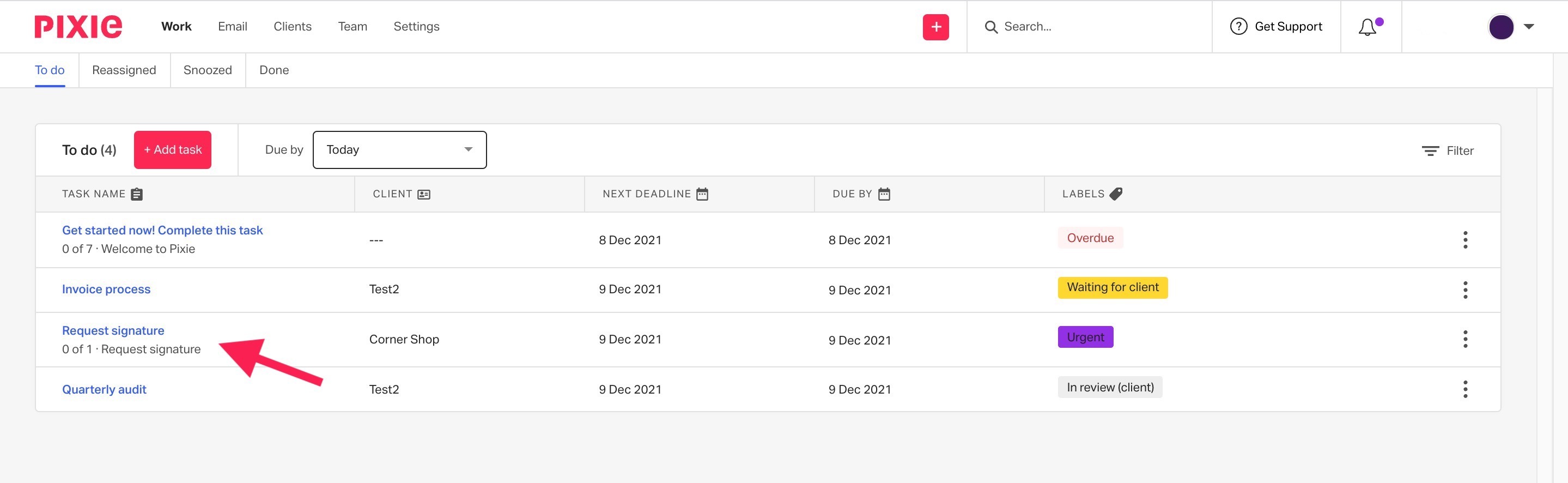Open the Email menu

[232, 26]
